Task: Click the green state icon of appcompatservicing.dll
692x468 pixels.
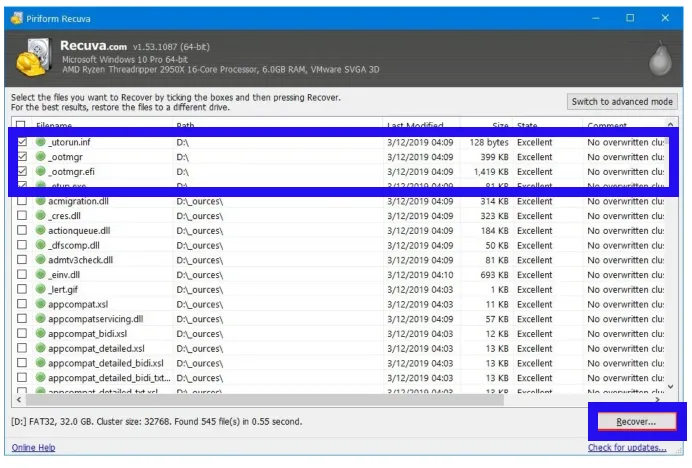Action: (x=41, y=319)
